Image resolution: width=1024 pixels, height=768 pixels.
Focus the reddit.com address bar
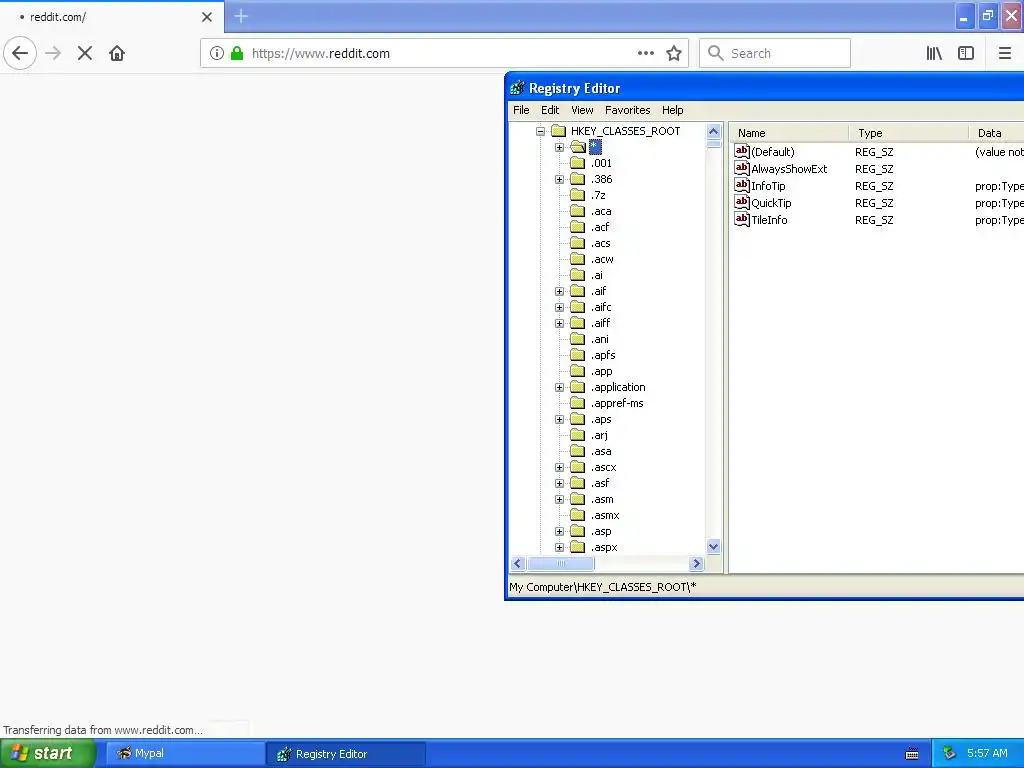coord(444,54)
